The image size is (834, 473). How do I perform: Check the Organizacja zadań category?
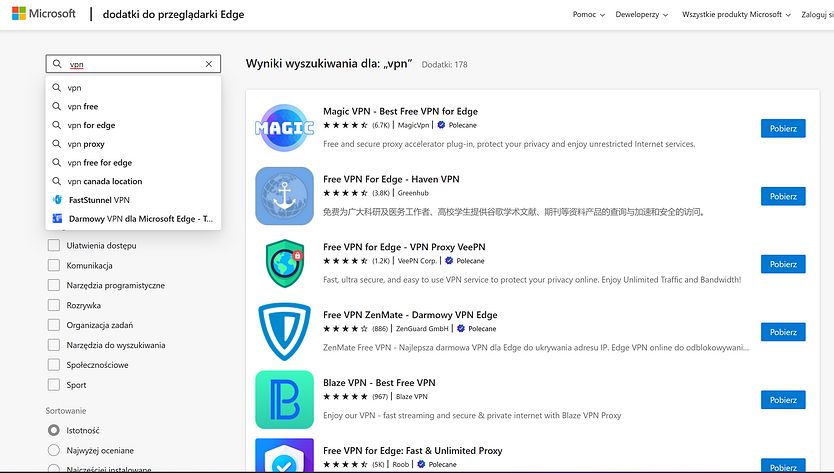point(54,325)
